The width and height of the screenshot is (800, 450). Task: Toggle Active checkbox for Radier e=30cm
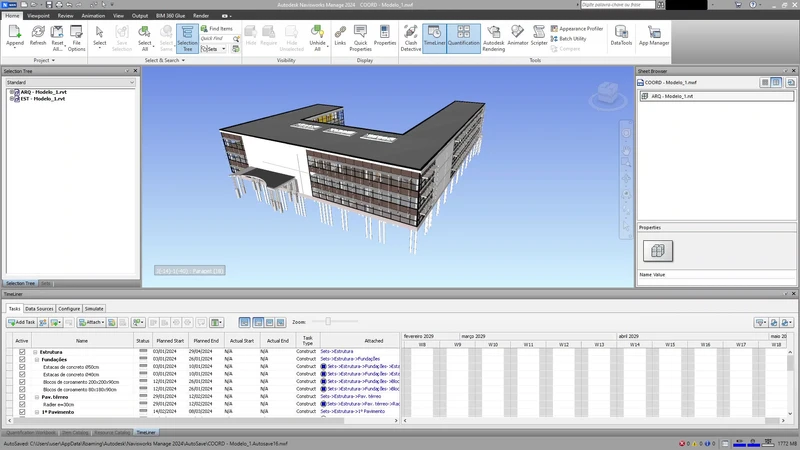[x=22, y=404]
